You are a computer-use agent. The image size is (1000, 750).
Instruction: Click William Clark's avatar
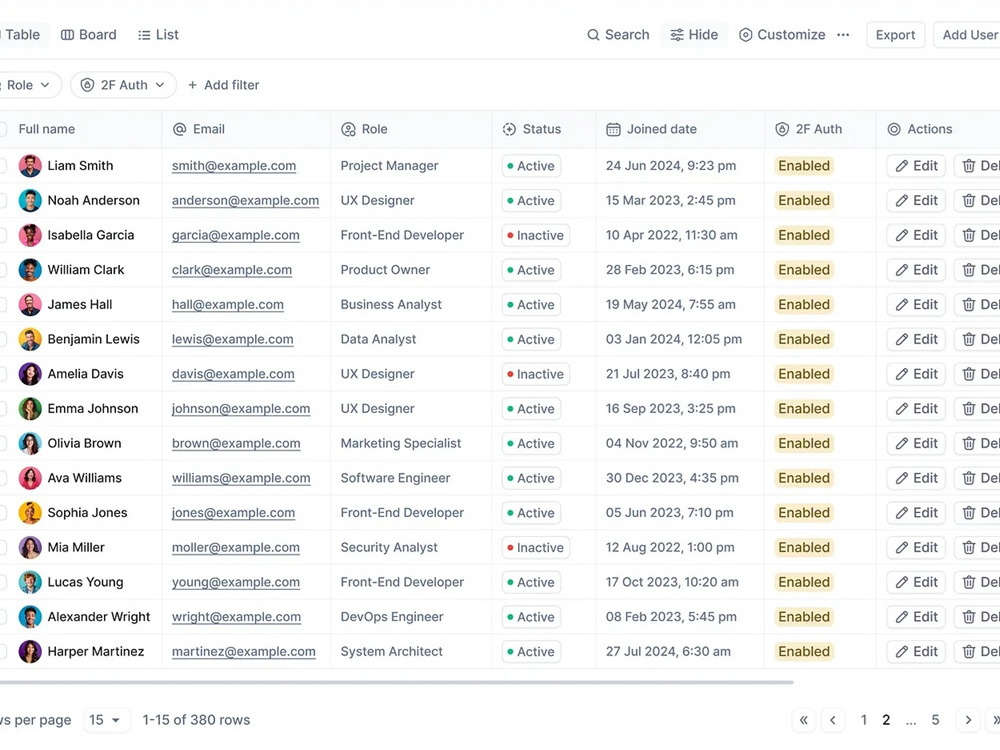(x=30, y=270)
